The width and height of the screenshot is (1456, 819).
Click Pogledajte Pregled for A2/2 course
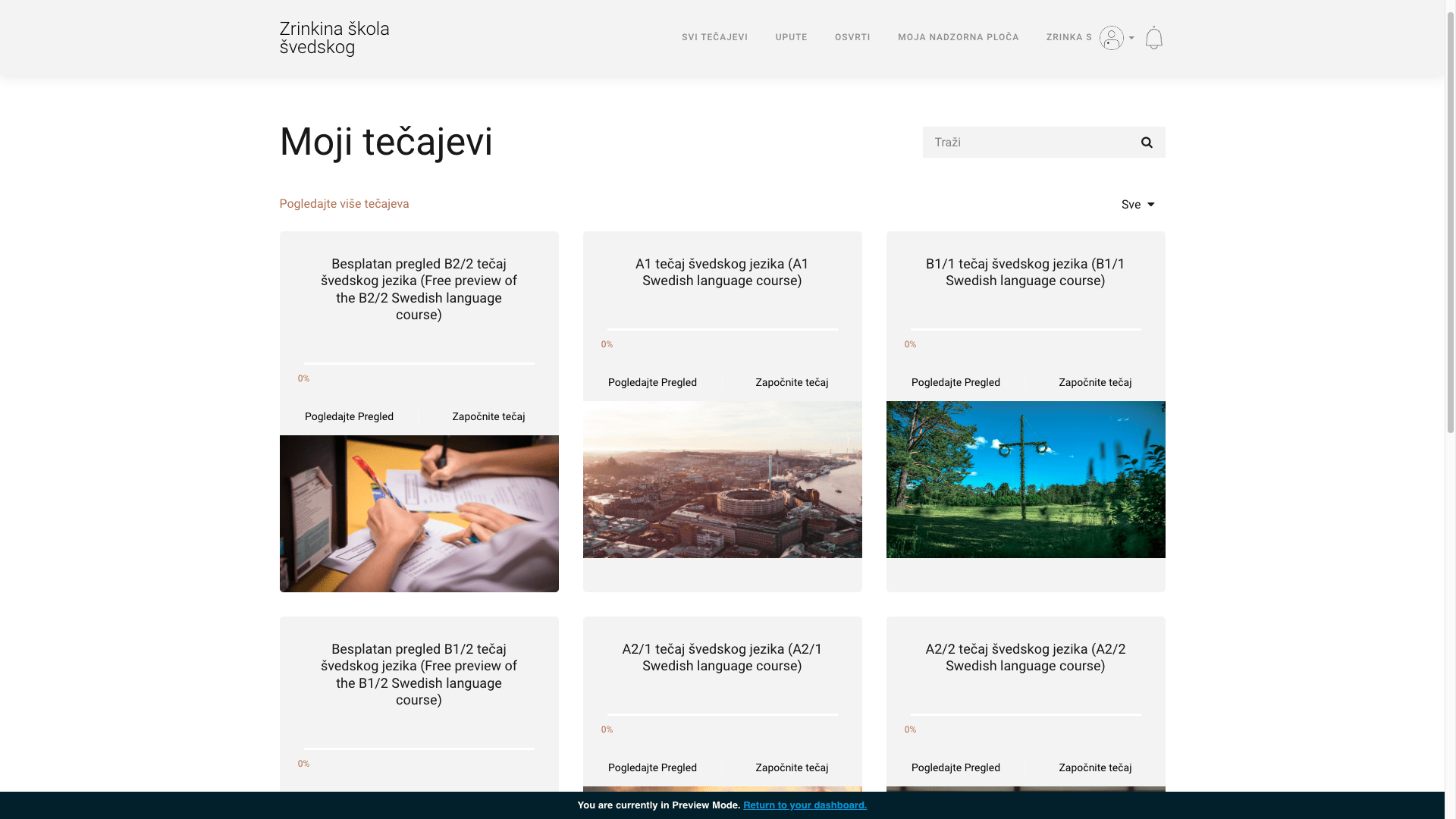[x=955, y=768]
